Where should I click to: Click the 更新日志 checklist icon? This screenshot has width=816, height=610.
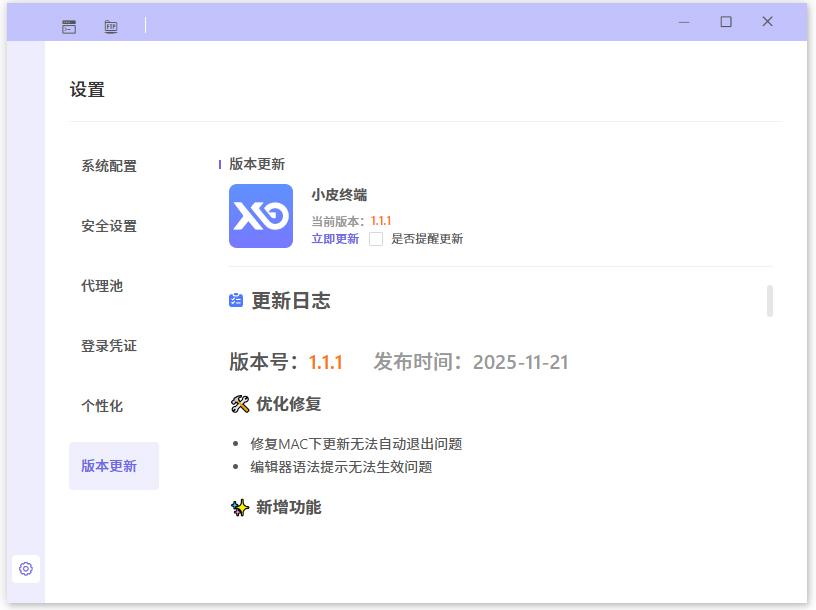coord(237,300)
